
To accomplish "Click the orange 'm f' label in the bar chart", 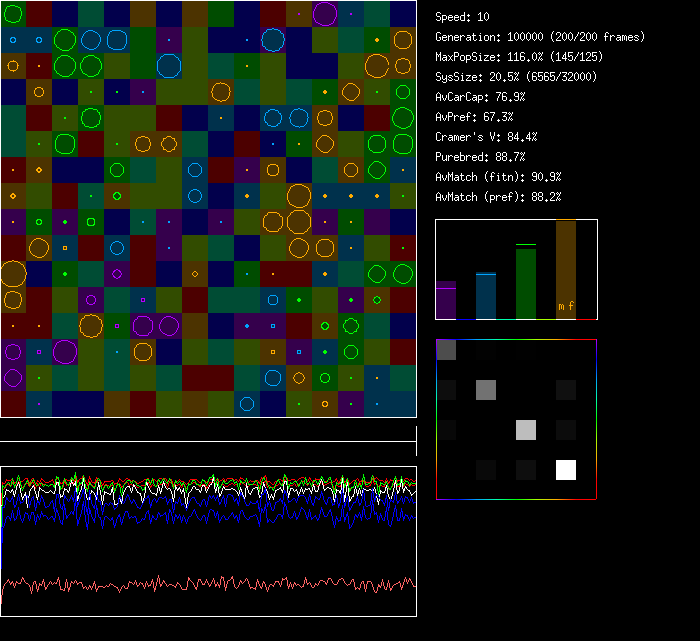I will pos(566,306).
